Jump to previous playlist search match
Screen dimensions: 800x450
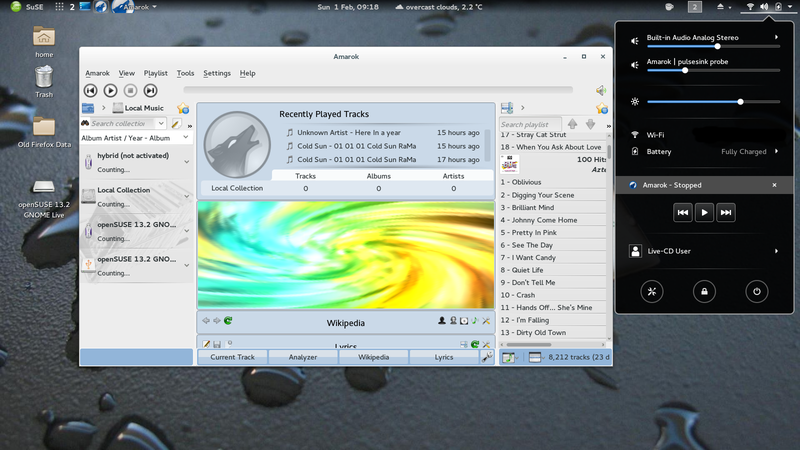coord(572,124)
